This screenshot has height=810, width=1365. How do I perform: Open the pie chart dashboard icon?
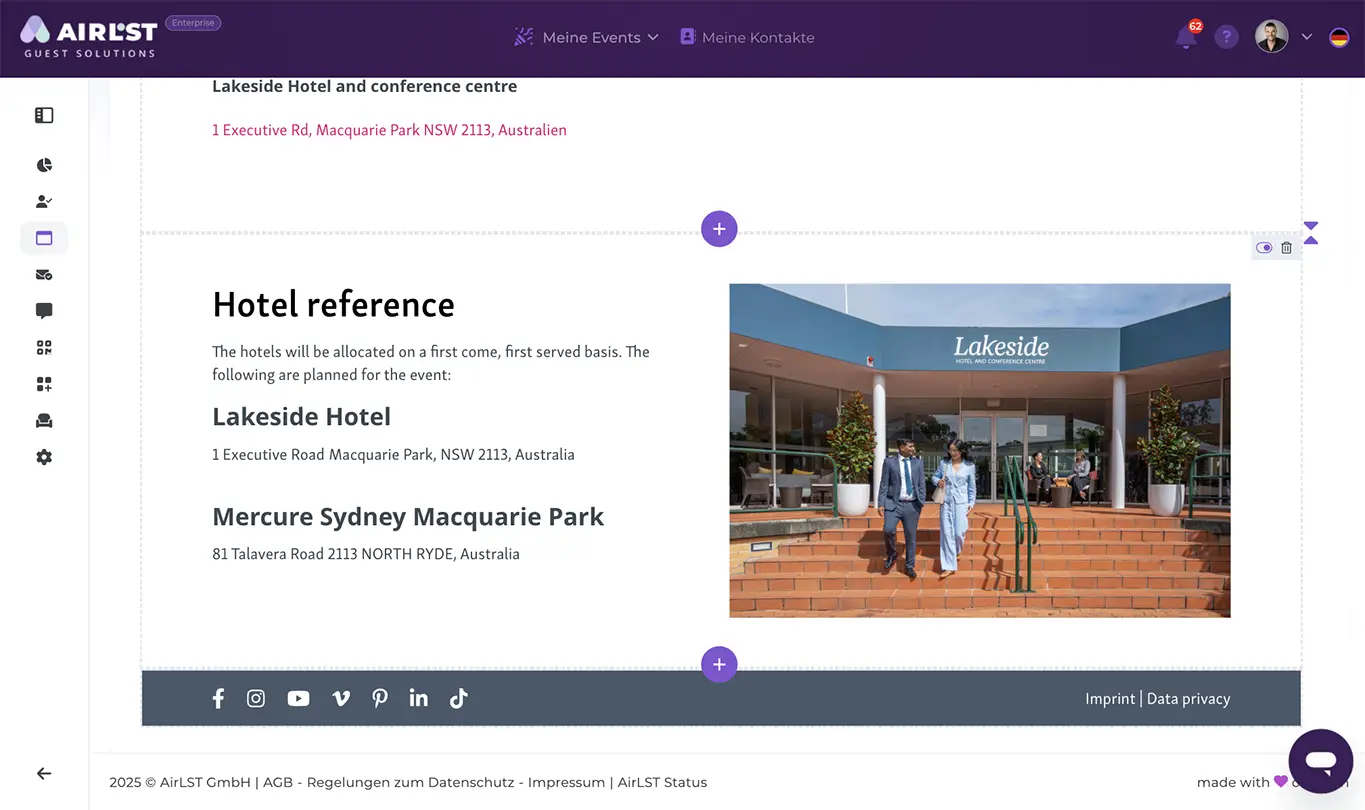44,165
